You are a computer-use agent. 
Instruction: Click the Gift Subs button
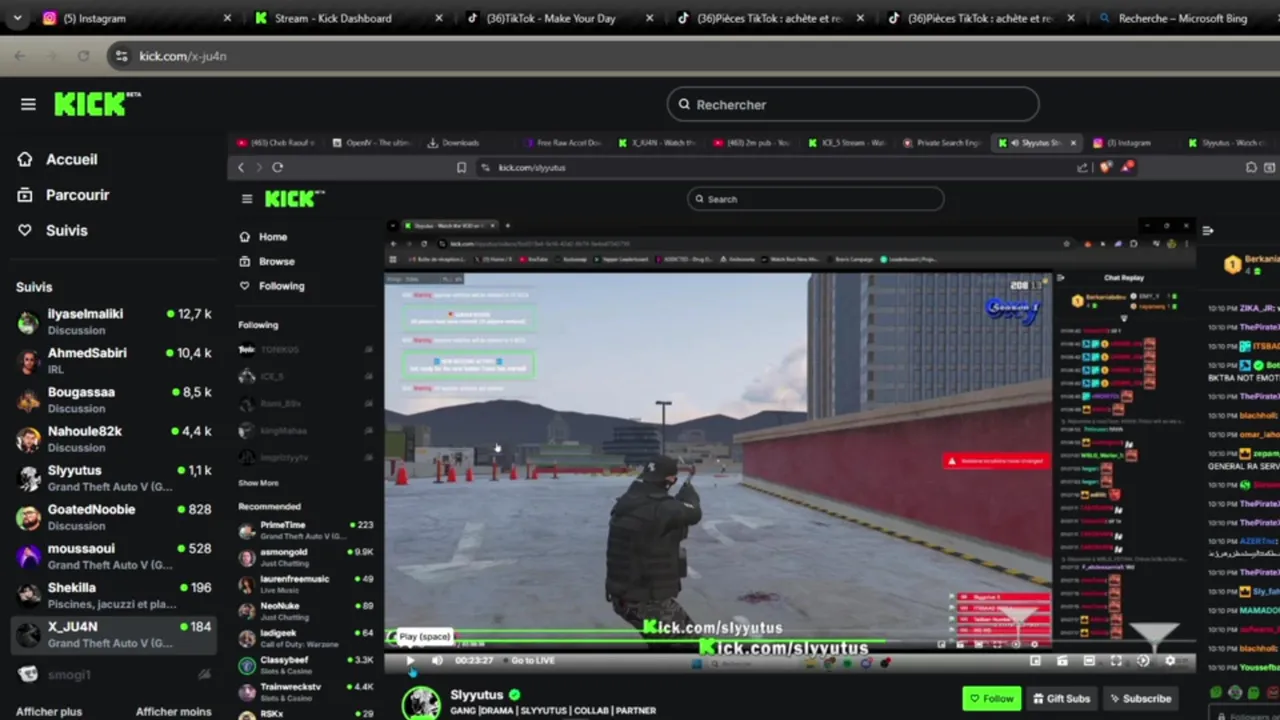pos(1061,698)
